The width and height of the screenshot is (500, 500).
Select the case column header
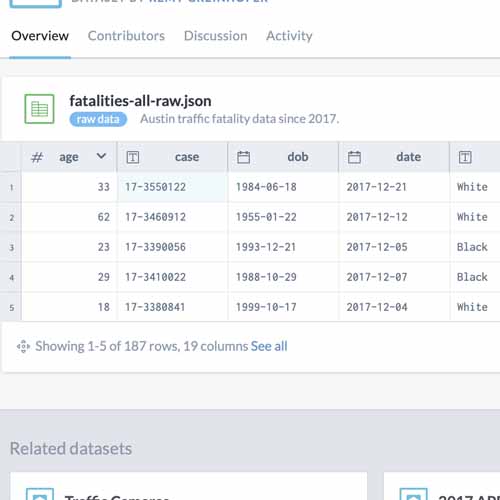pos(173,157)
